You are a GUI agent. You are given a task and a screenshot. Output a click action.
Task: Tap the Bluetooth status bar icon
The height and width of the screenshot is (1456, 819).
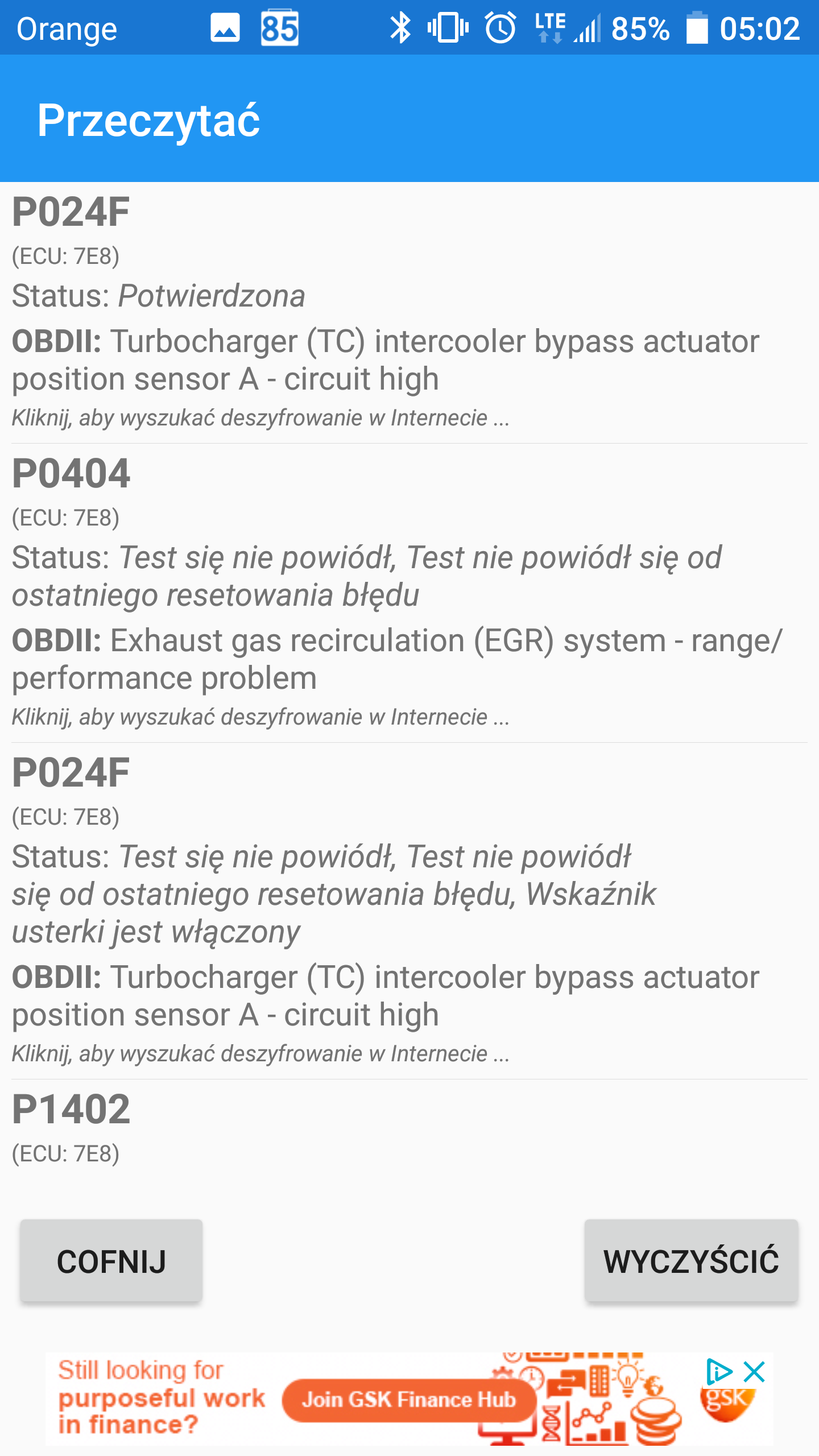pyautogui.click(x=400, y=28)
